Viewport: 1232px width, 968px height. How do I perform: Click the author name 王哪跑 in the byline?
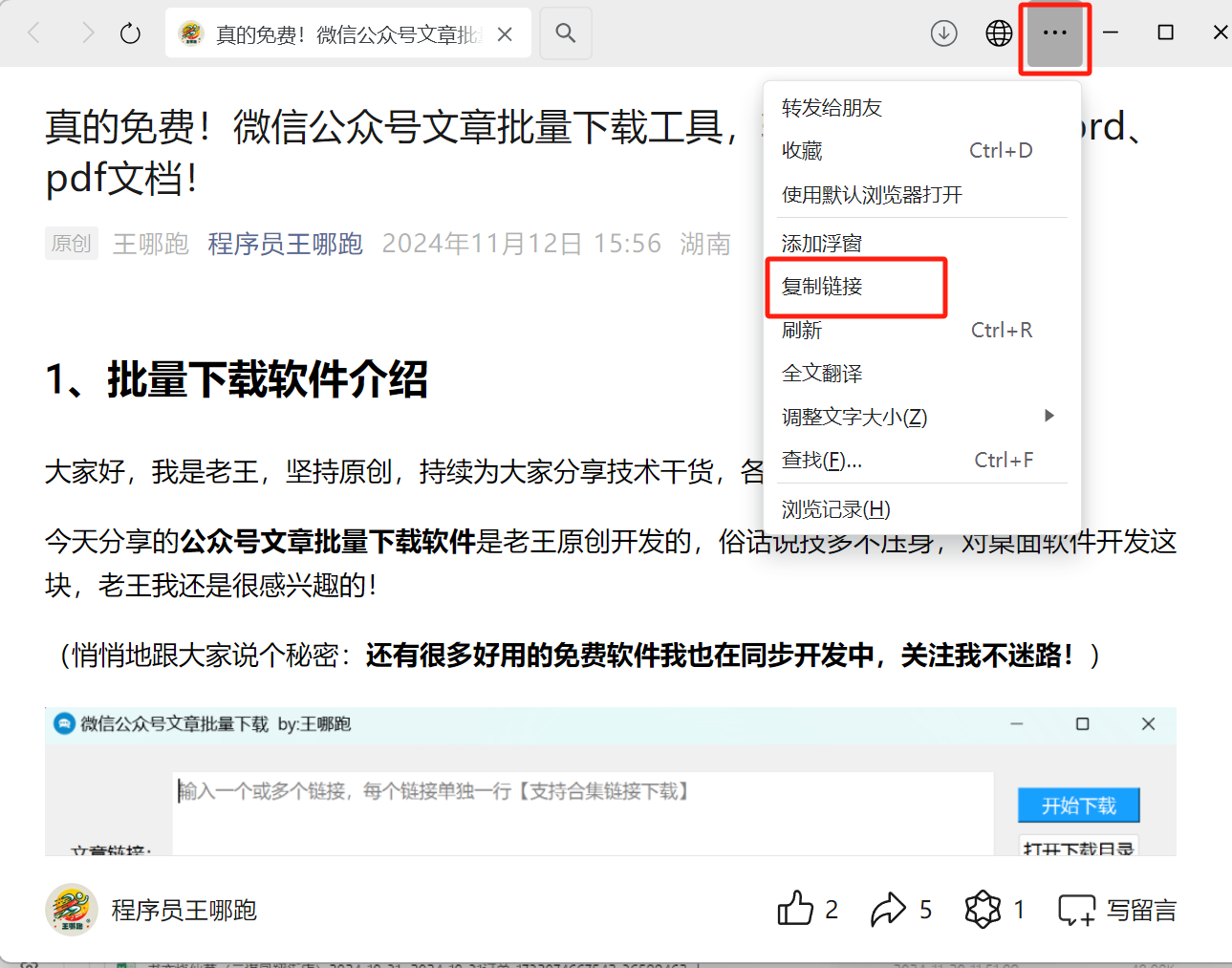click(x=151, y=244)
